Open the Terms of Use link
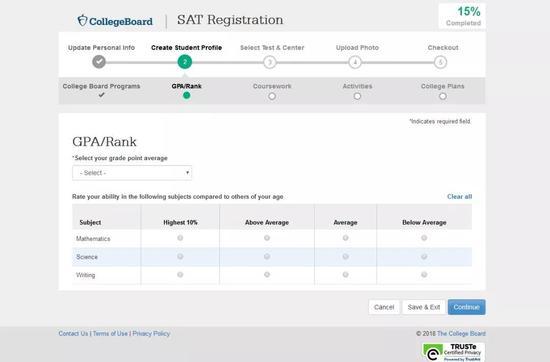 110,334
